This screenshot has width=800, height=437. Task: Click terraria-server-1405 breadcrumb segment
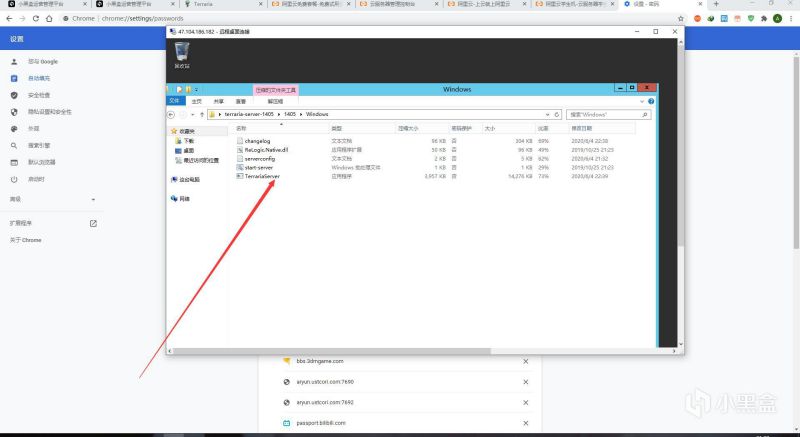[249, 114]
